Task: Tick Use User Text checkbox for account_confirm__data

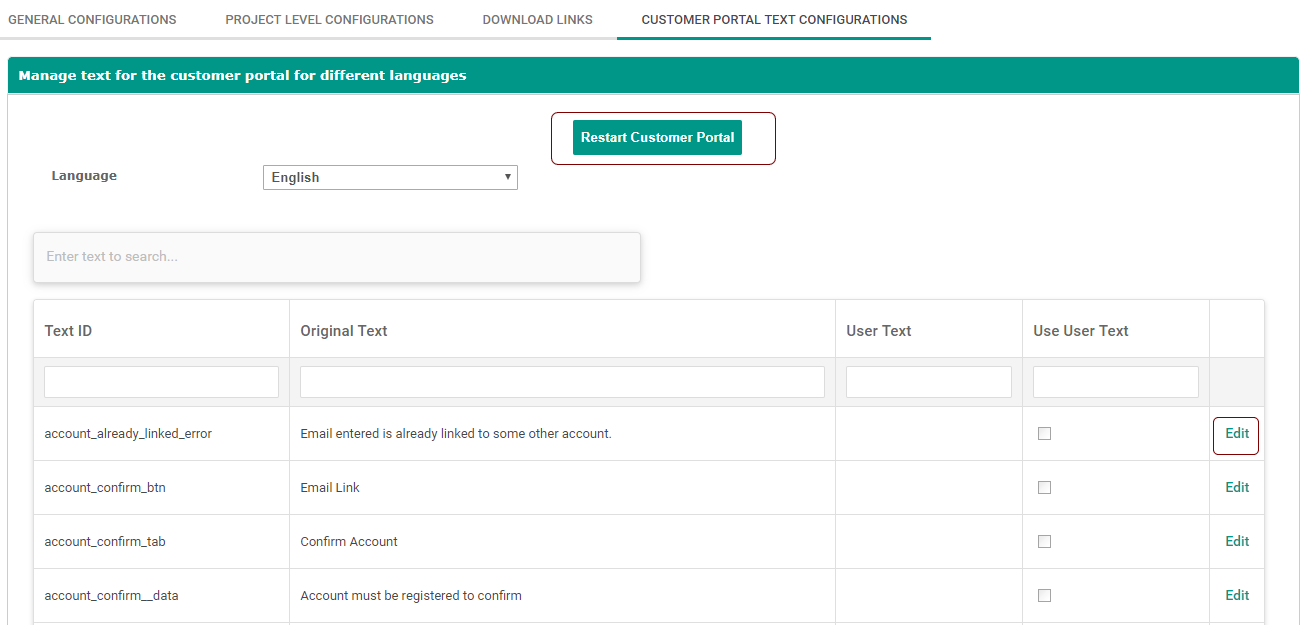Action: pyautogui.click(x=1044, y=596)
